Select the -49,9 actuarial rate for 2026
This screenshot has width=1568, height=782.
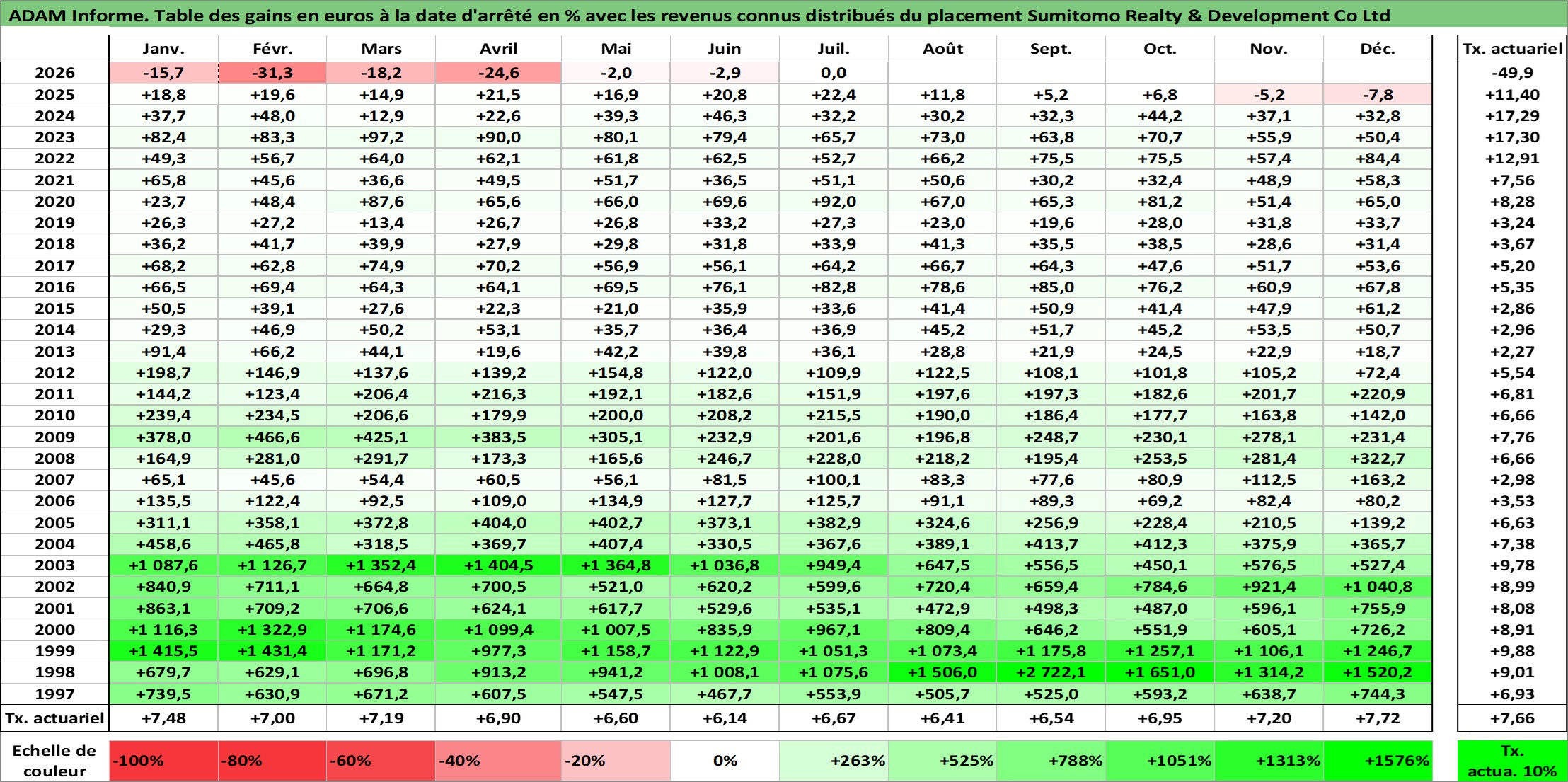pos(1512,73)
